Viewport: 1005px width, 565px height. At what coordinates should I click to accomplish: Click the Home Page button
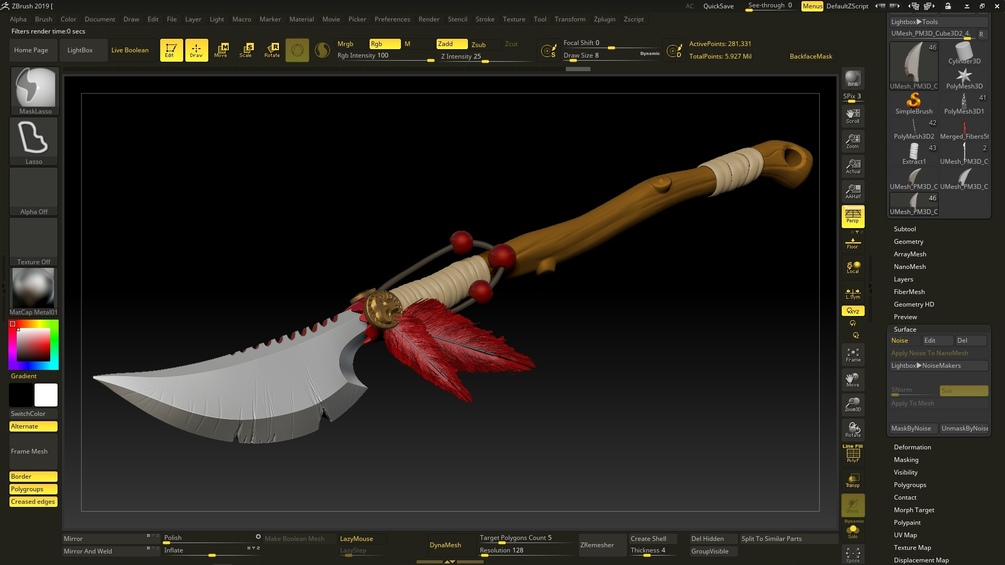[x=31, y=50]
